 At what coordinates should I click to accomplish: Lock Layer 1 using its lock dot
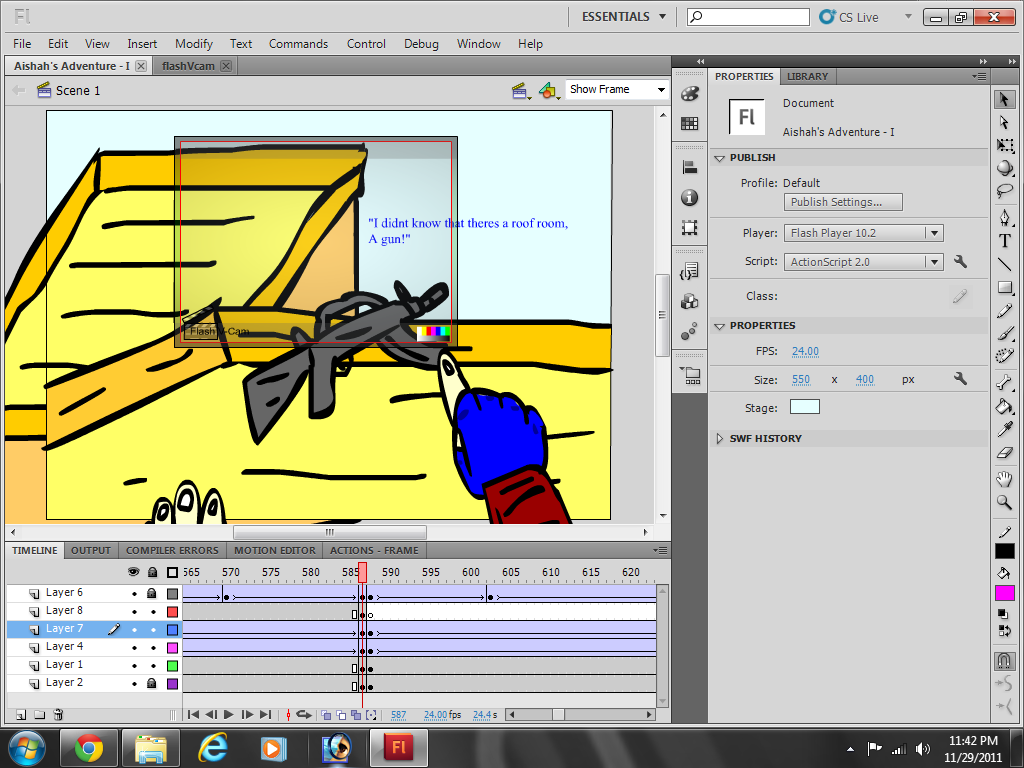tap(153, 666)
